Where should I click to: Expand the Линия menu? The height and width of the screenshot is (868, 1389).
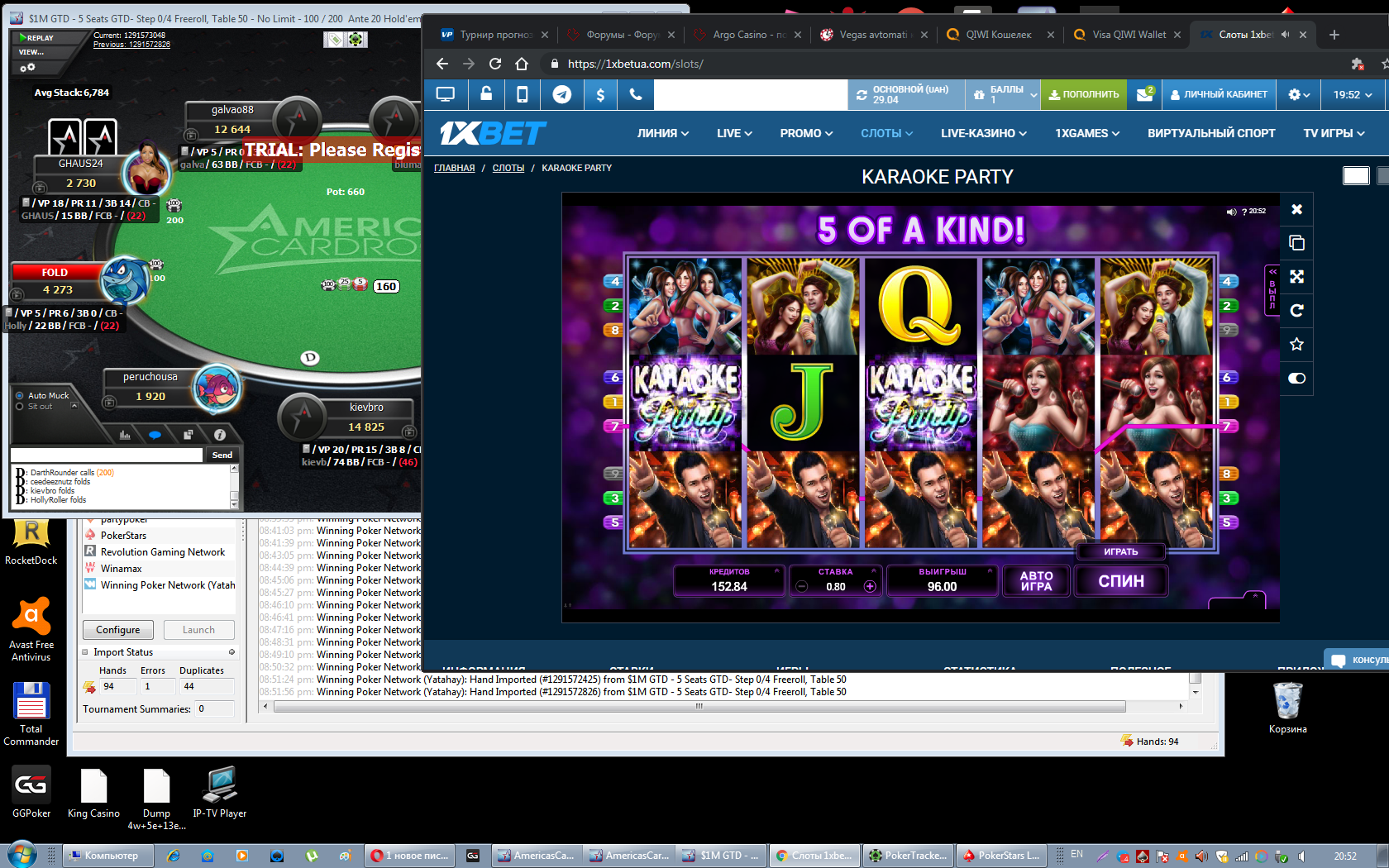click(662, 133)
